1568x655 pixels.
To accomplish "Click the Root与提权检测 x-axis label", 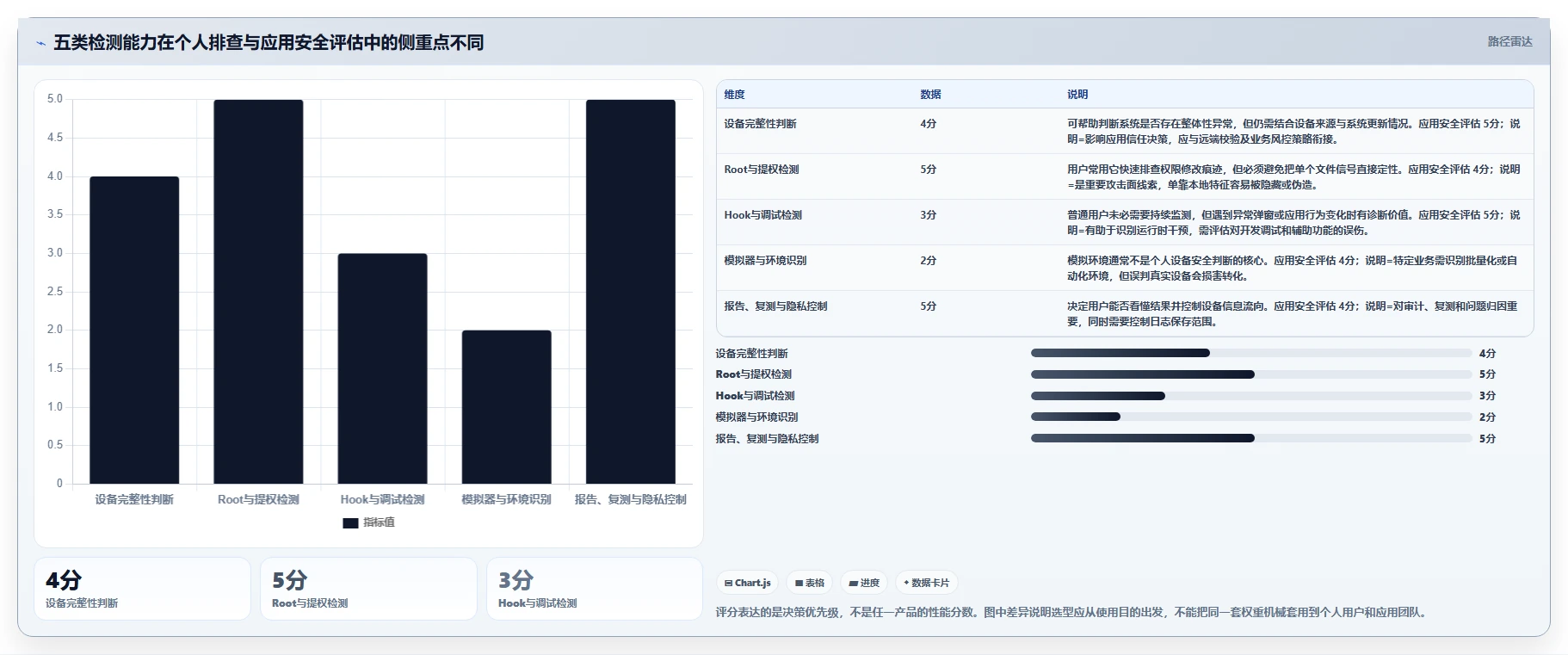I will coord(258,499).
